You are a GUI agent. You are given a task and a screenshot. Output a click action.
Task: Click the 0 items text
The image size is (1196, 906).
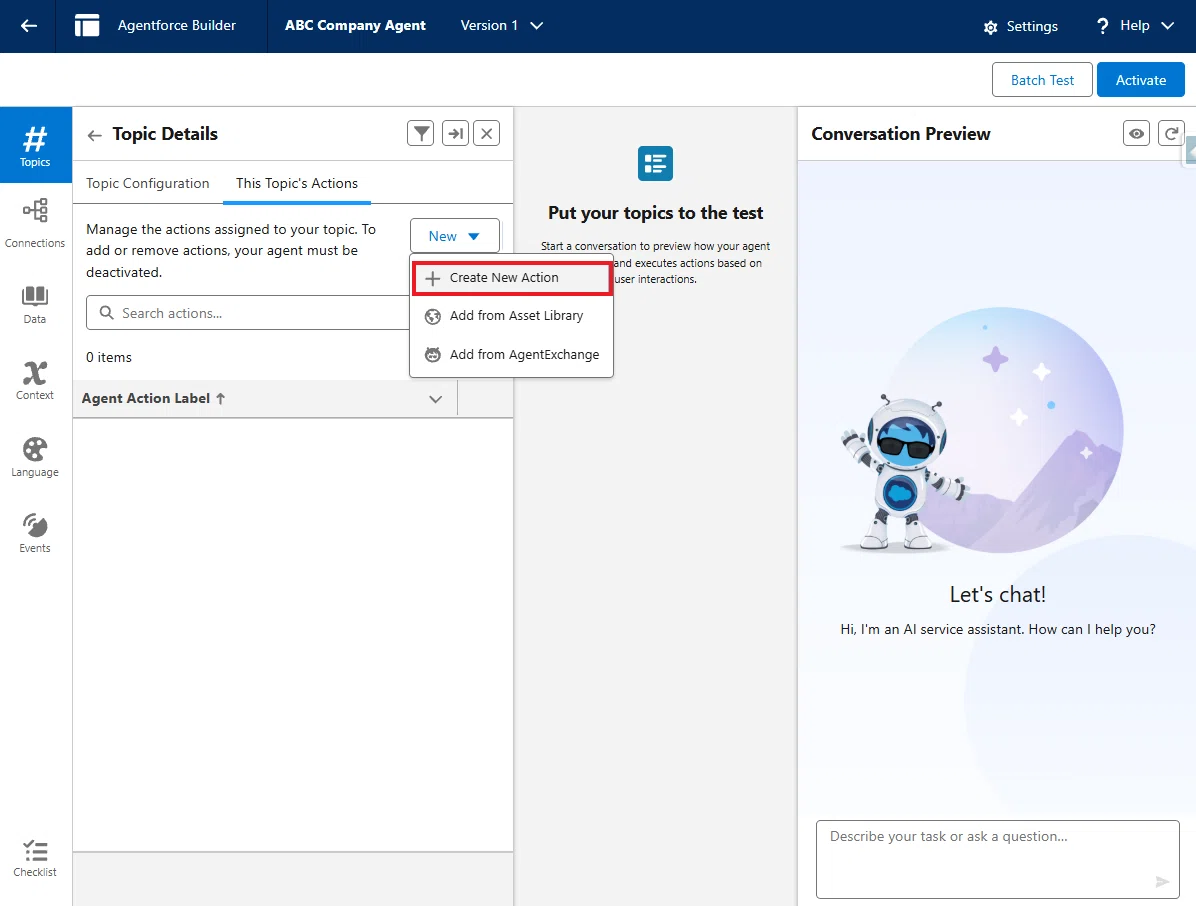click(109, 357)
